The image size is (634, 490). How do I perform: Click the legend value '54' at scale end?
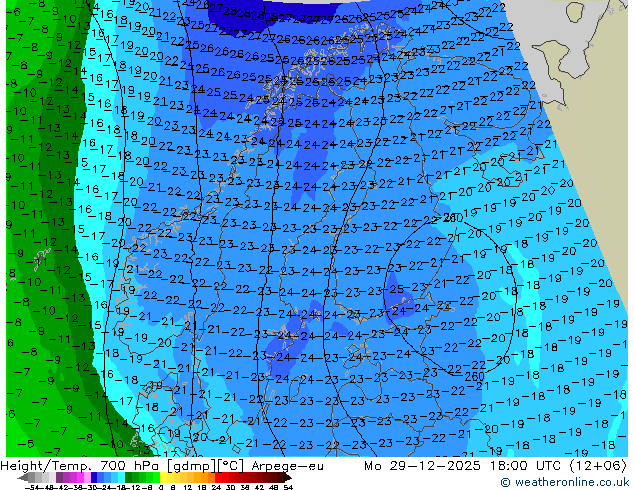point(288,487)
